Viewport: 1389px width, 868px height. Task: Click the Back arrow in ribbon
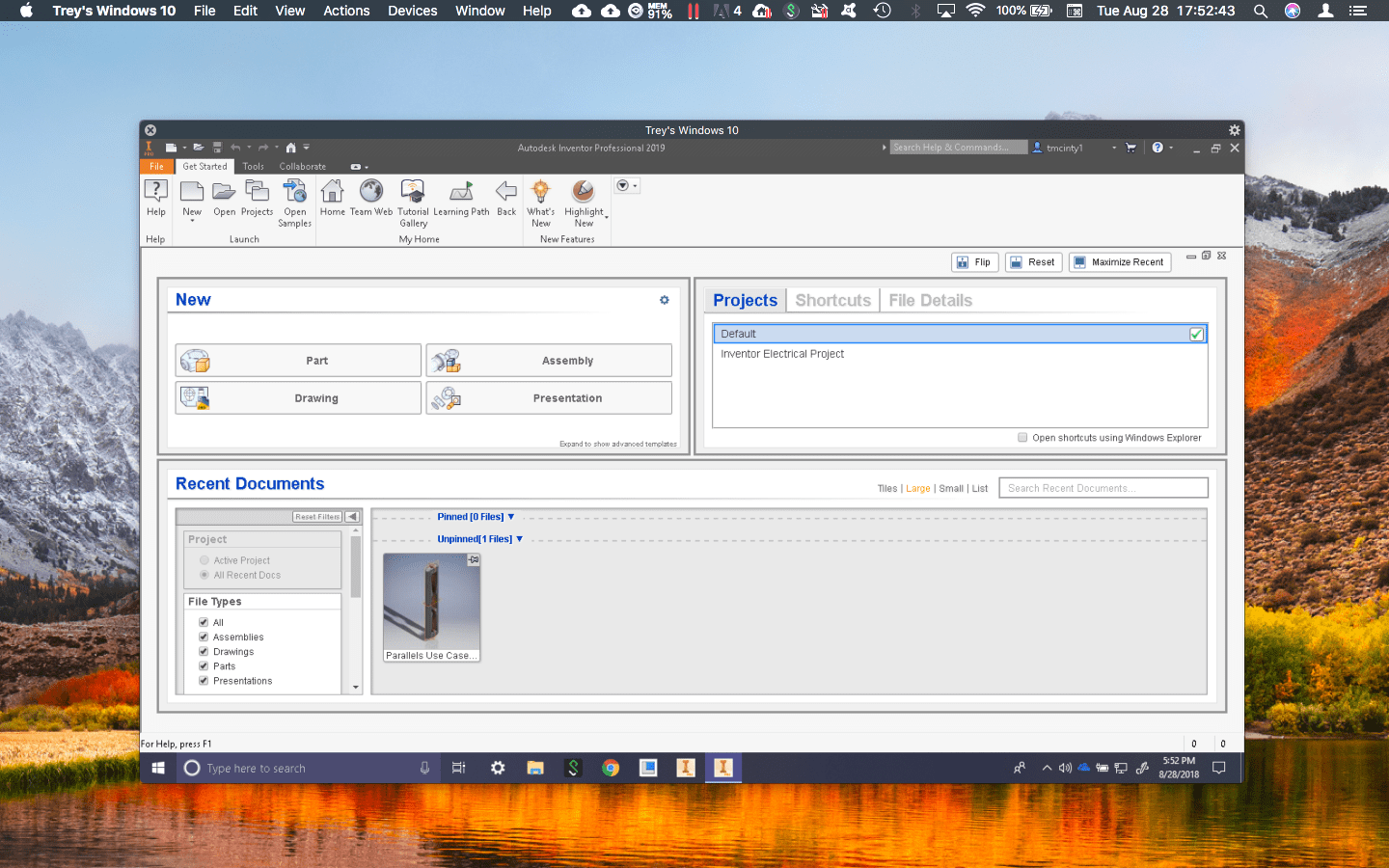coord(506,198)
